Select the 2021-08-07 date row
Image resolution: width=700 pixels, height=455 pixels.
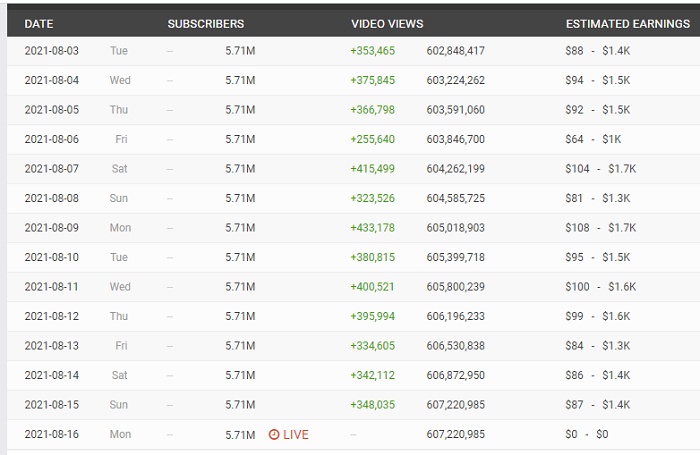click(x=51, y=168)
